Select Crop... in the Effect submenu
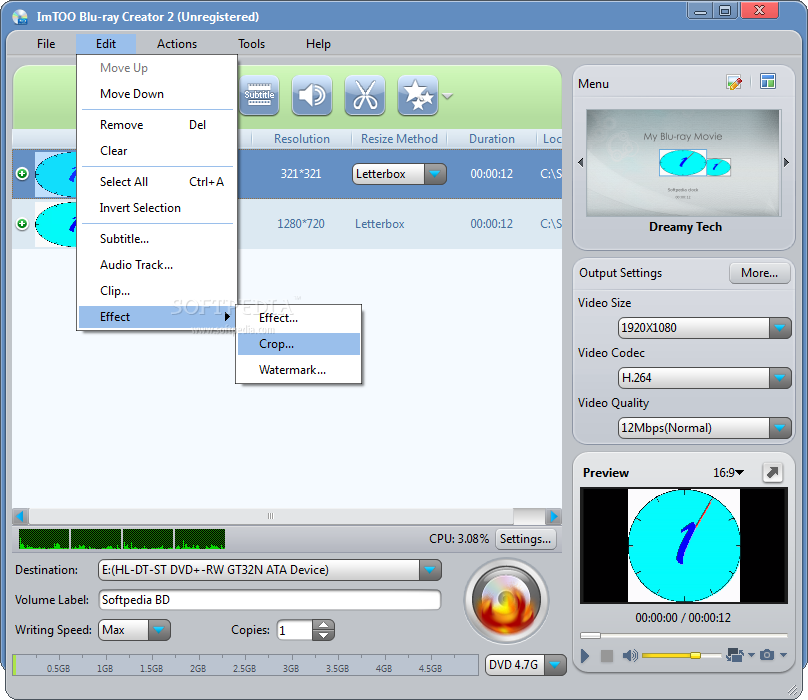This screenshot has width=808, height=700. point(298,344)
